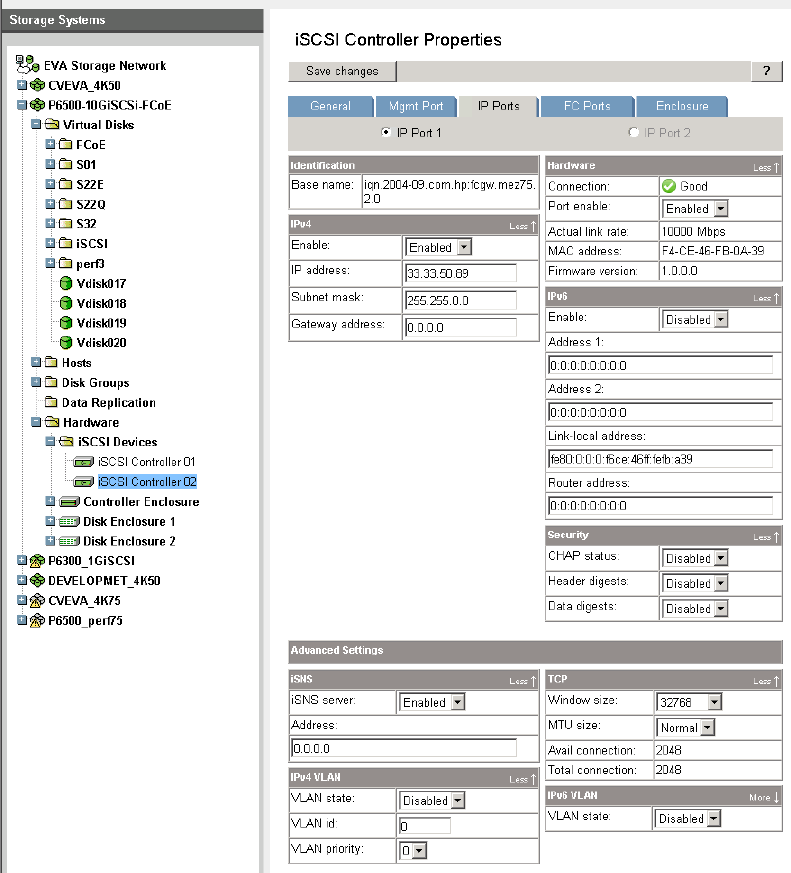
Task: Click the iSCSI Controller 01 device icon
Action: point(83,462)
